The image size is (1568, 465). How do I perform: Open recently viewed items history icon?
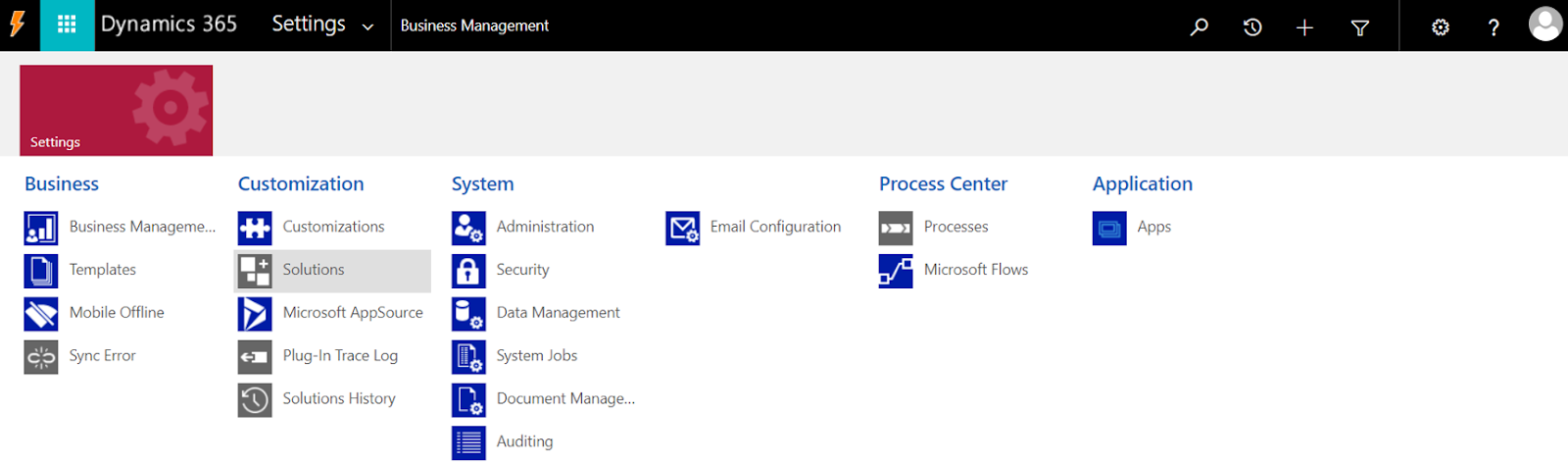[1251, 27]
